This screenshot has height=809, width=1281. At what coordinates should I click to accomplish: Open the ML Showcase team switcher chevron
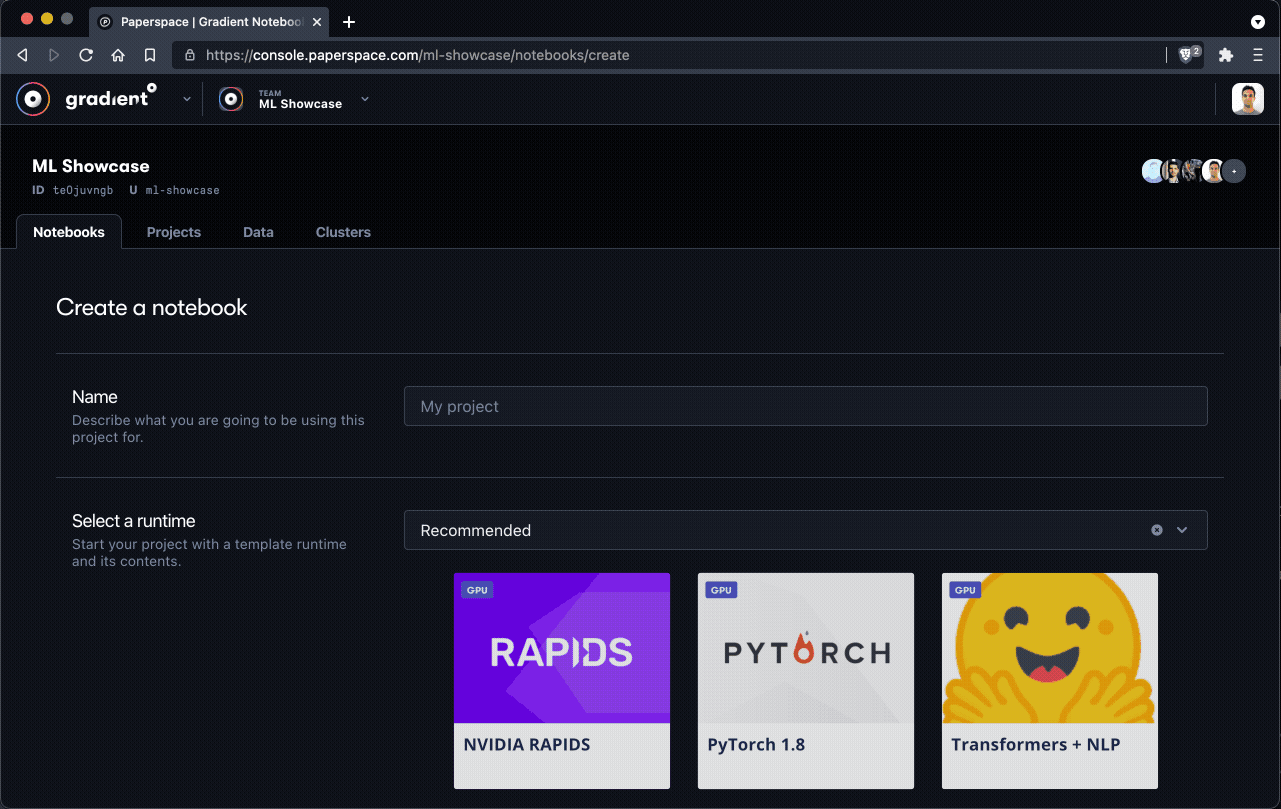coord(365,99)
